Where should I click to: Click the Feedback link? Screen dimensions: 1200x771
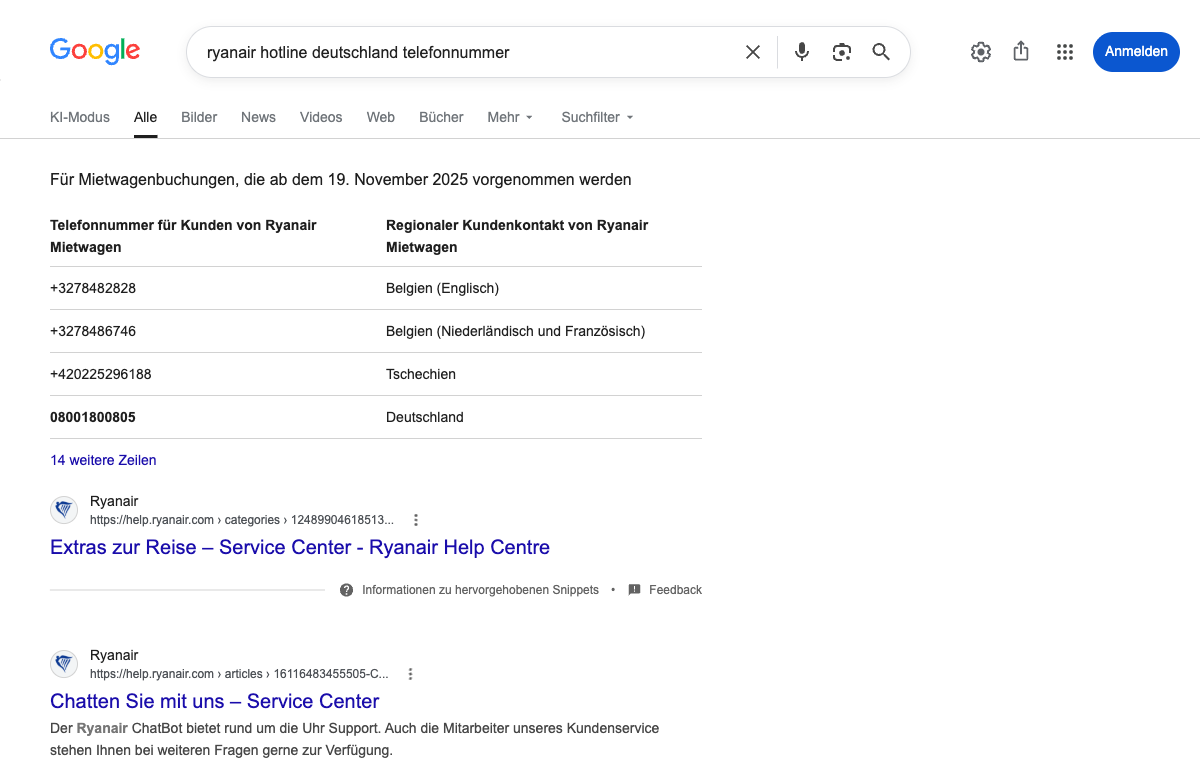click(x=675, y=590)
